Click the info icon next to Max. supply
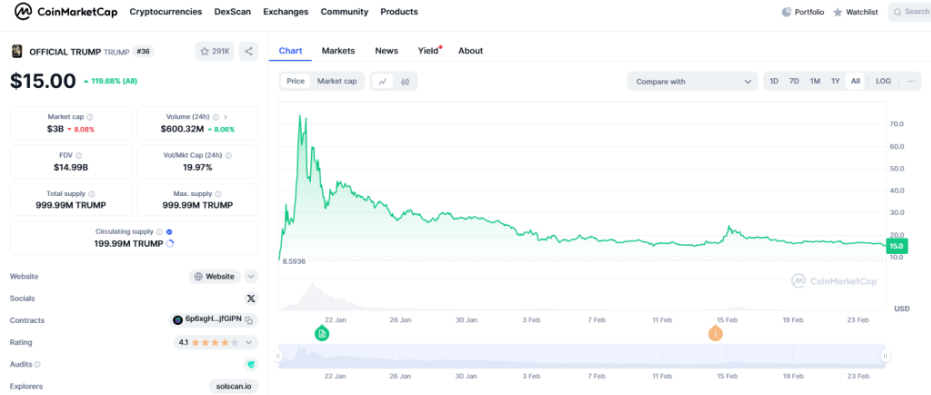Image resolution: width=931 pixels, height=395 pixels. [x=218, y=194]
